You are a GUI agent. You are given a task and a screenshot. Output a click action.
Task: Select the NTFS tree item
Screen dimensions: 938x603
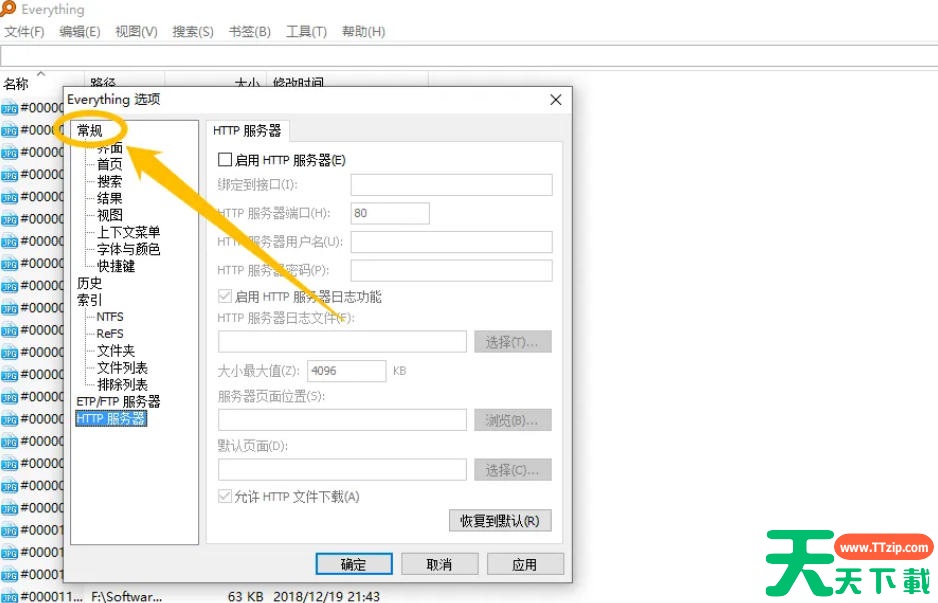110,316
